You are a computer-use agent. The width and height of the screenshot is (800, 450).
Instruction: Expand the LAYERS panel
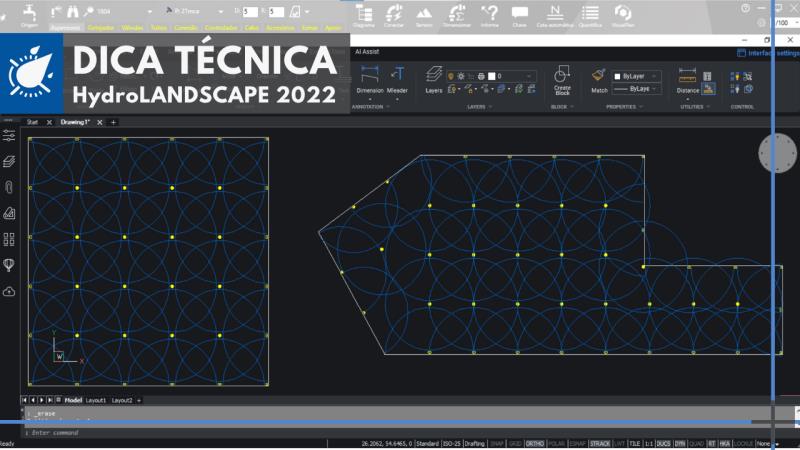(x=480, y=107)
